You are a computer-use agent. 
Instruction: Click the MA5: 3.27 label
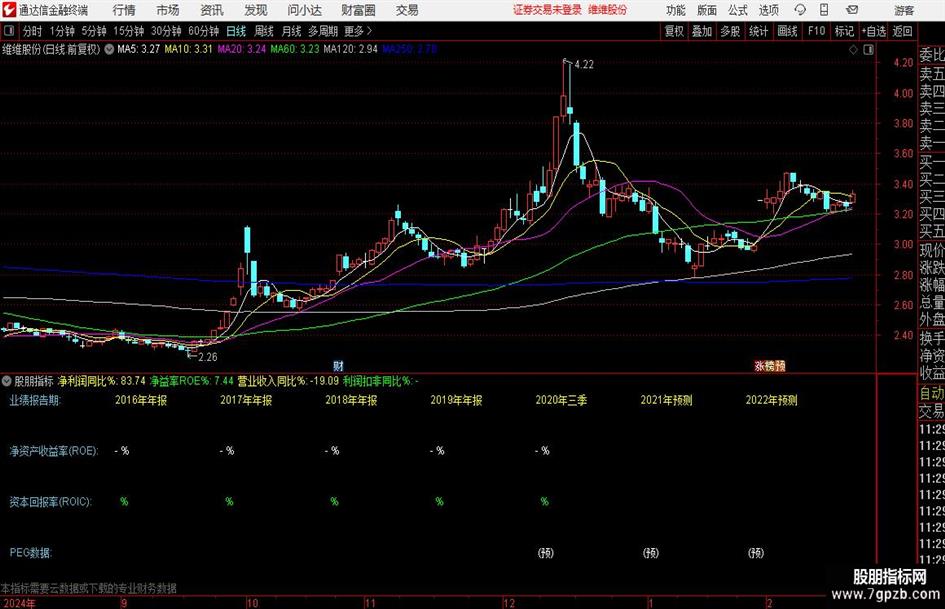click(x=139, y=49)
